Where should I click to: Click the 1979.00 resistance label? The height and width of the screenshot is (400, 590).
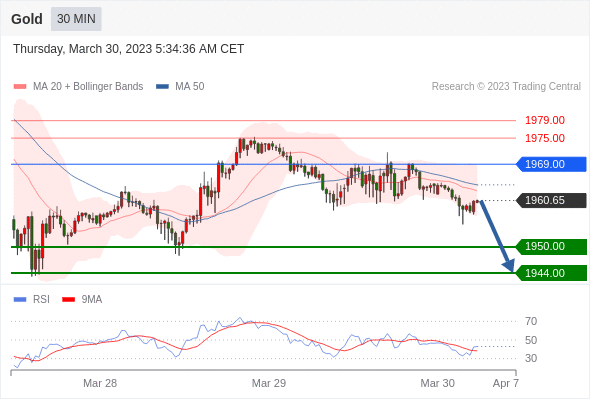coord(545,120)
